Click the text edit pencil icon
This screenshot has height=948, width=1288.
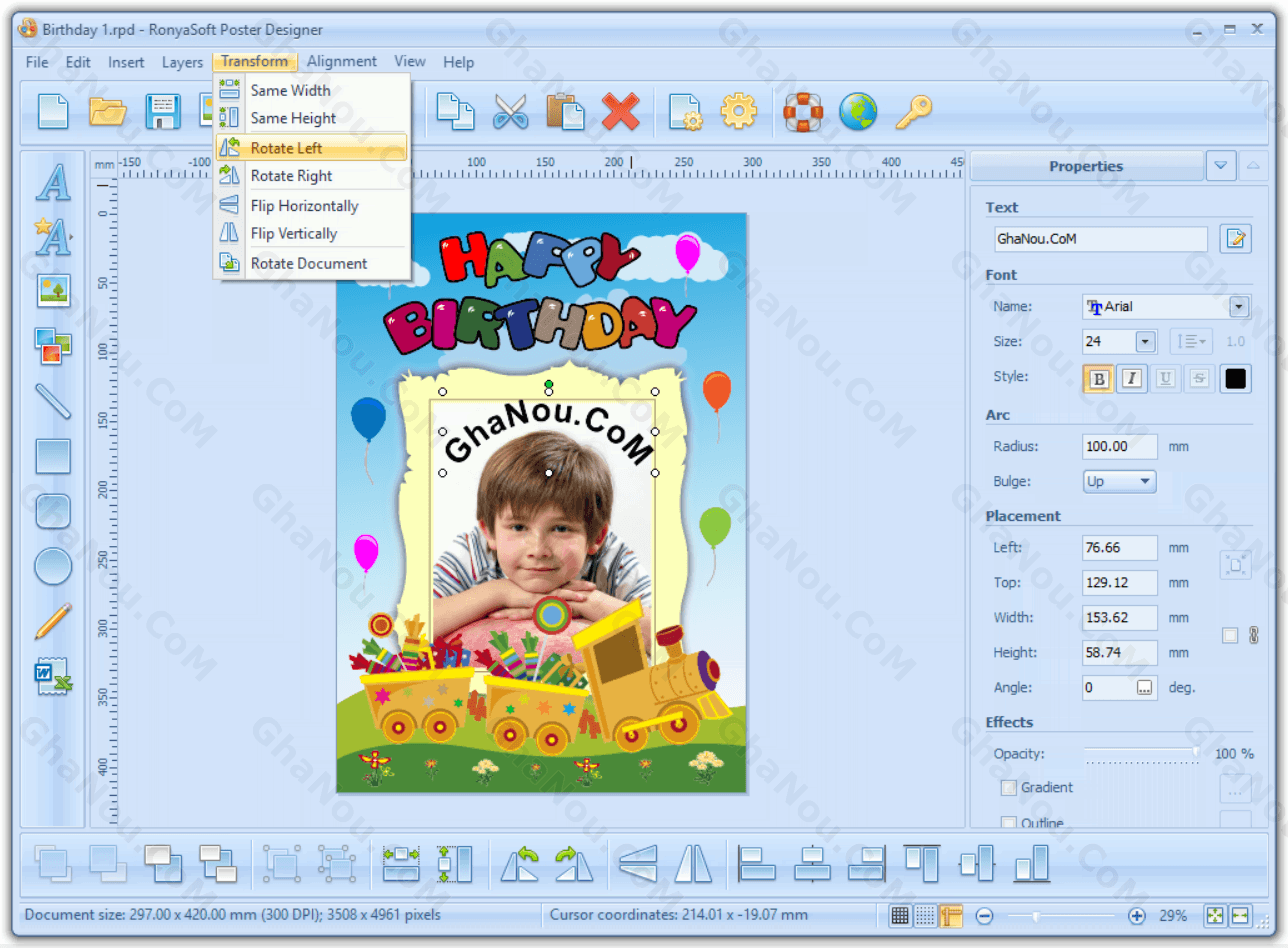pyautogui.click(x=1236, y=239)
